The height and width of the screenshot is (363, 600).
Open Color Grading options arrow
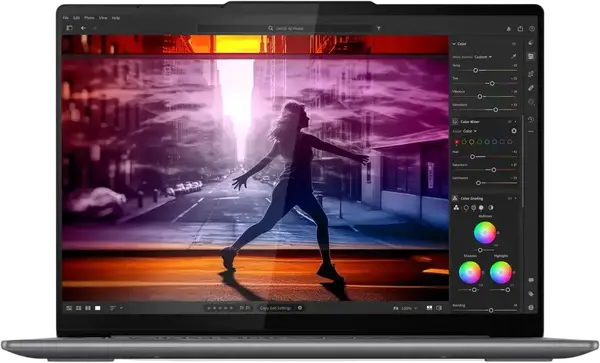[x=516, y=199]
